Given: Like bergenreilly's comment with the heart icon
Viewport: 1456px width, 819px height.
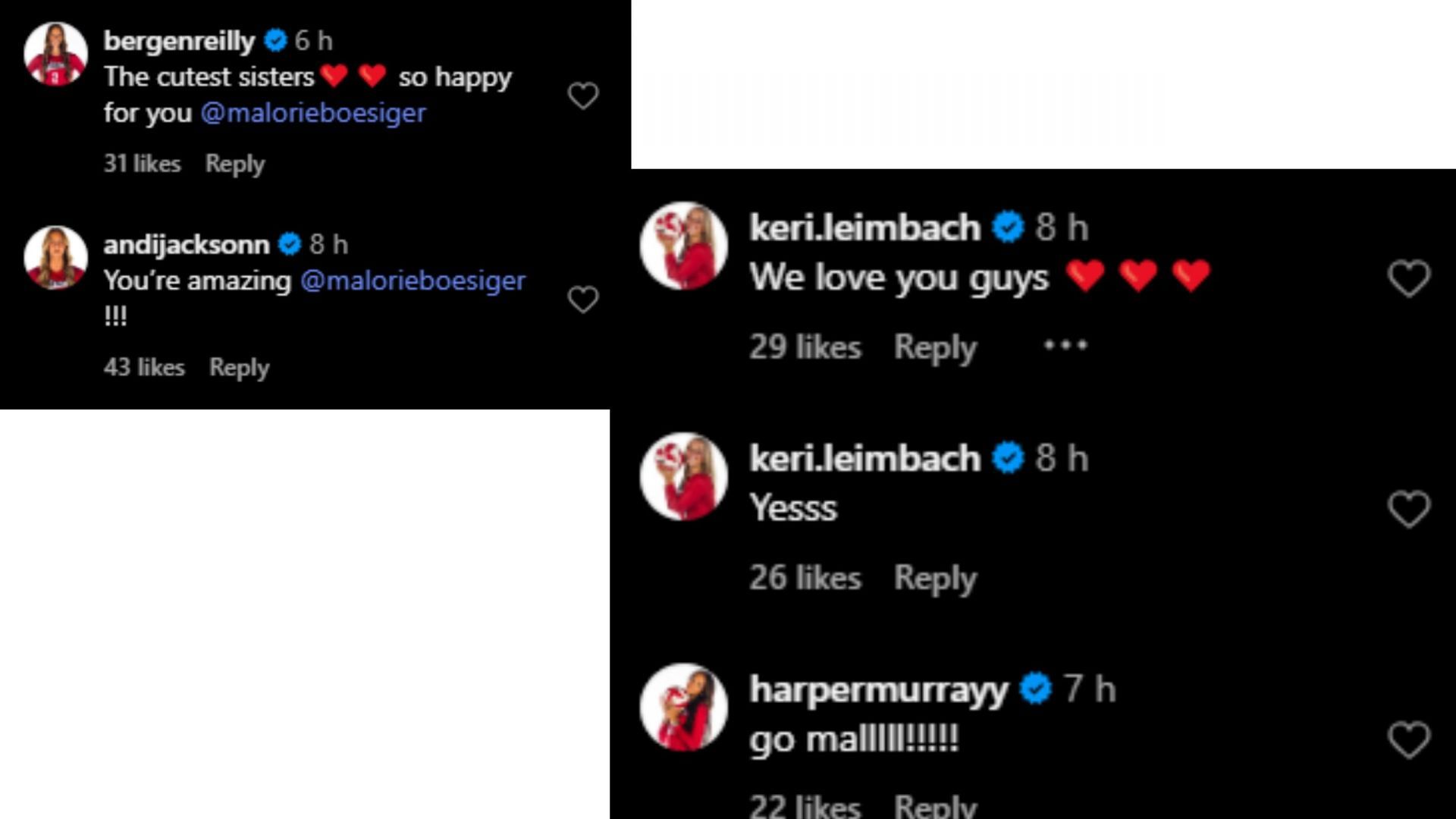Looking at the screenshot, I should coord(582,96).
